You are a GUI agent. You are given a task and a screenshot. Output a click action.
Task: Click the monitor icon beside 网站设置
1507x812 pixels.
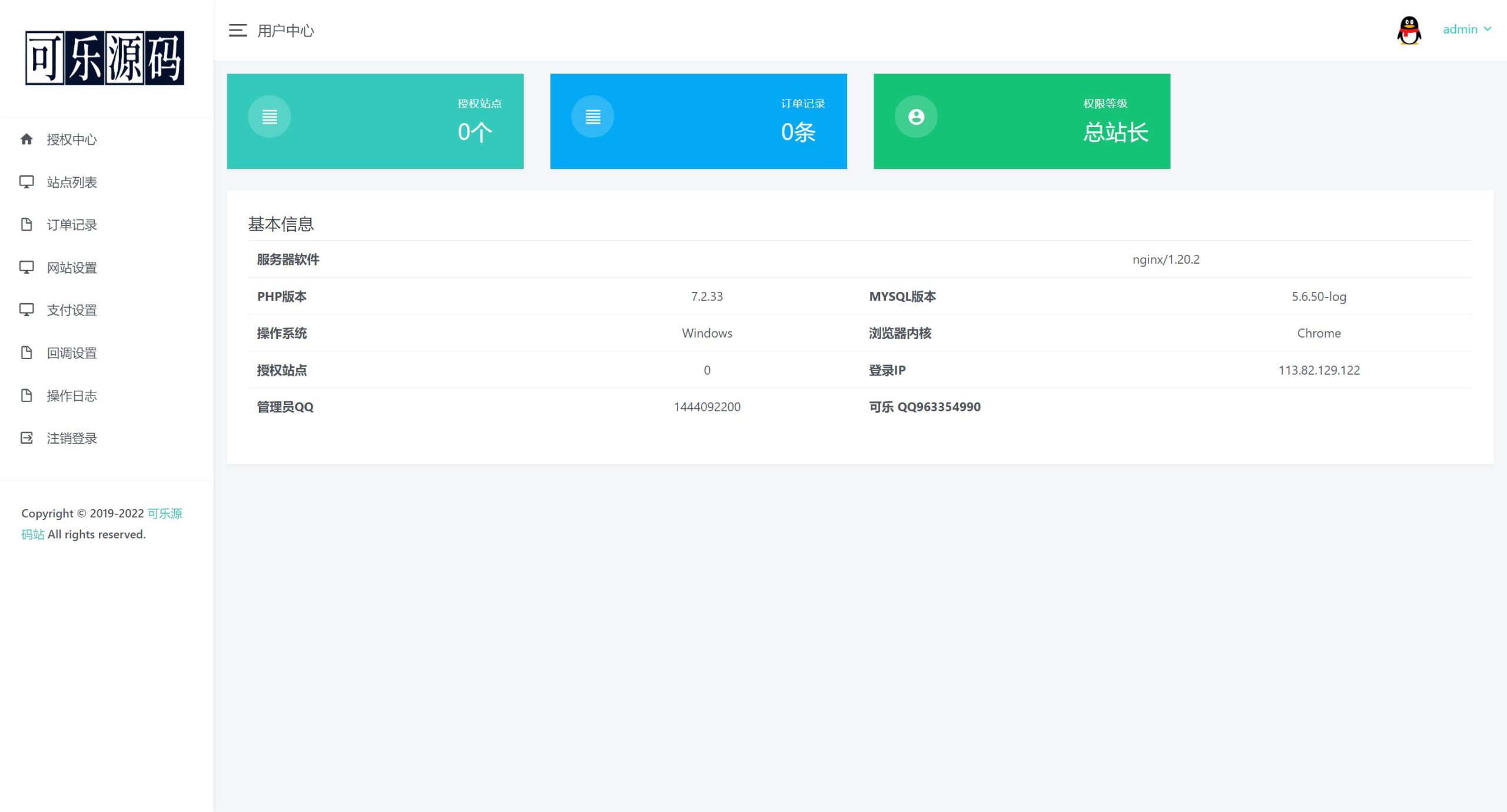pos(26,267)
